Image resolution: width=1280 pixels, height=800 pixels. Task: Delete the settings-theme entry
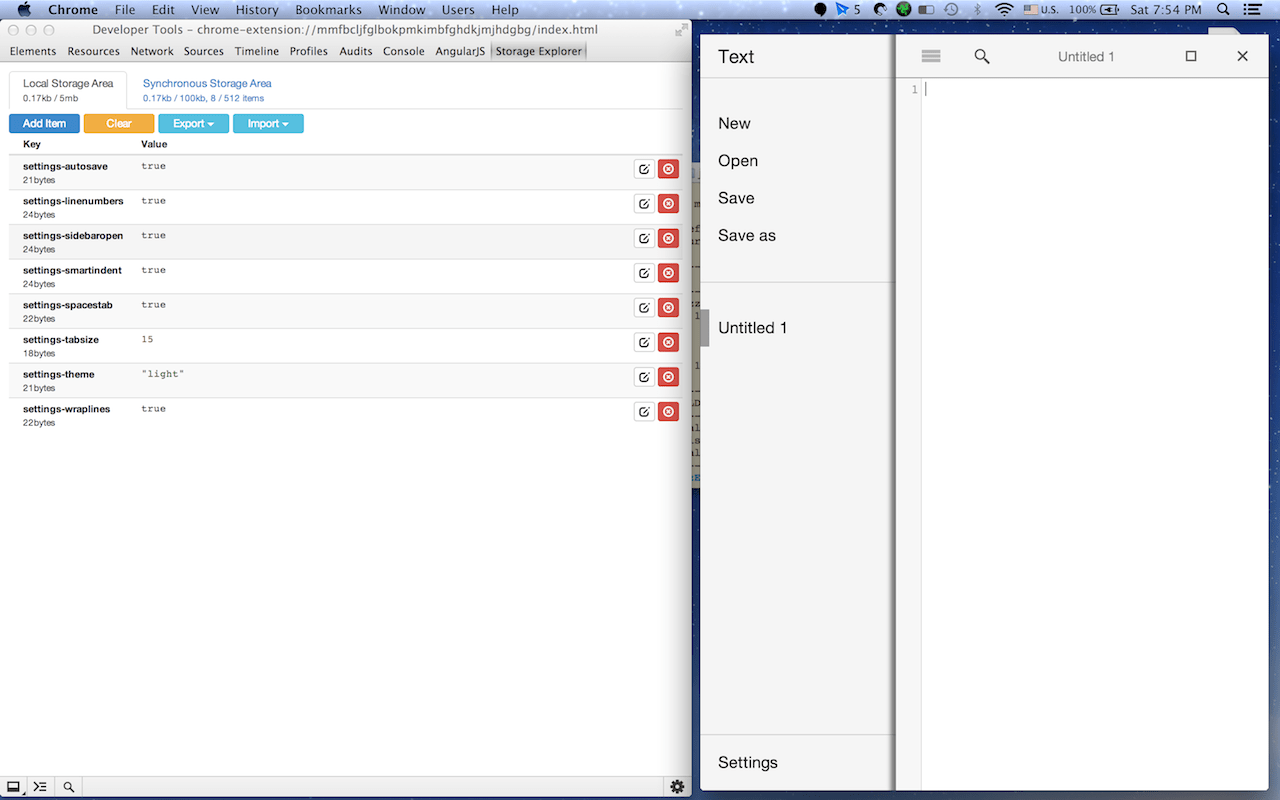click(x=667, y=377)
